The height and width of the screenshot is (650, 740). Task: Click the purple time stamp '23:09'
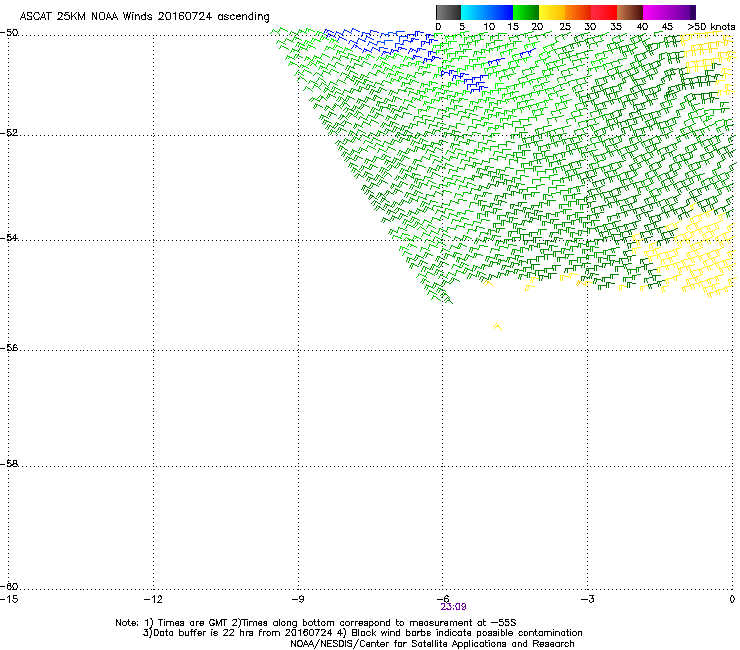coord(454,607)
